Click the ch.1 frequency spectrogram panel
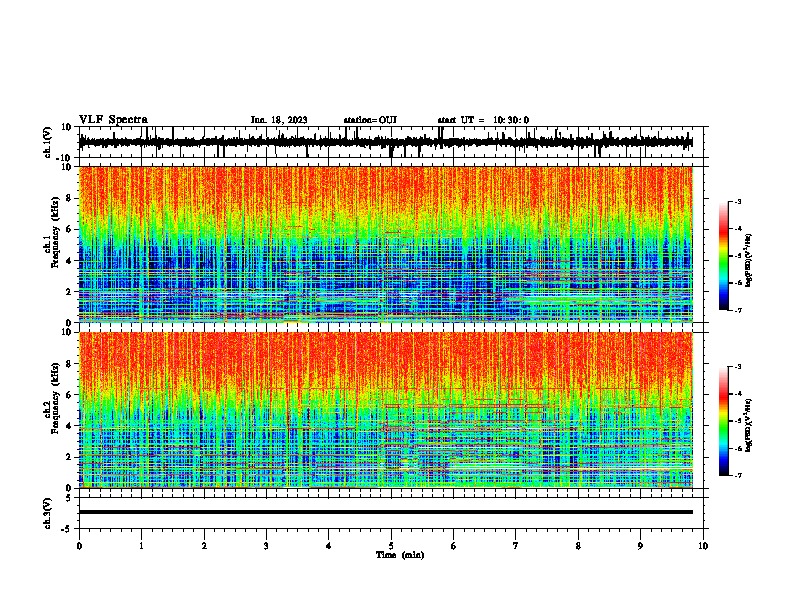 [x=386, y=244]
